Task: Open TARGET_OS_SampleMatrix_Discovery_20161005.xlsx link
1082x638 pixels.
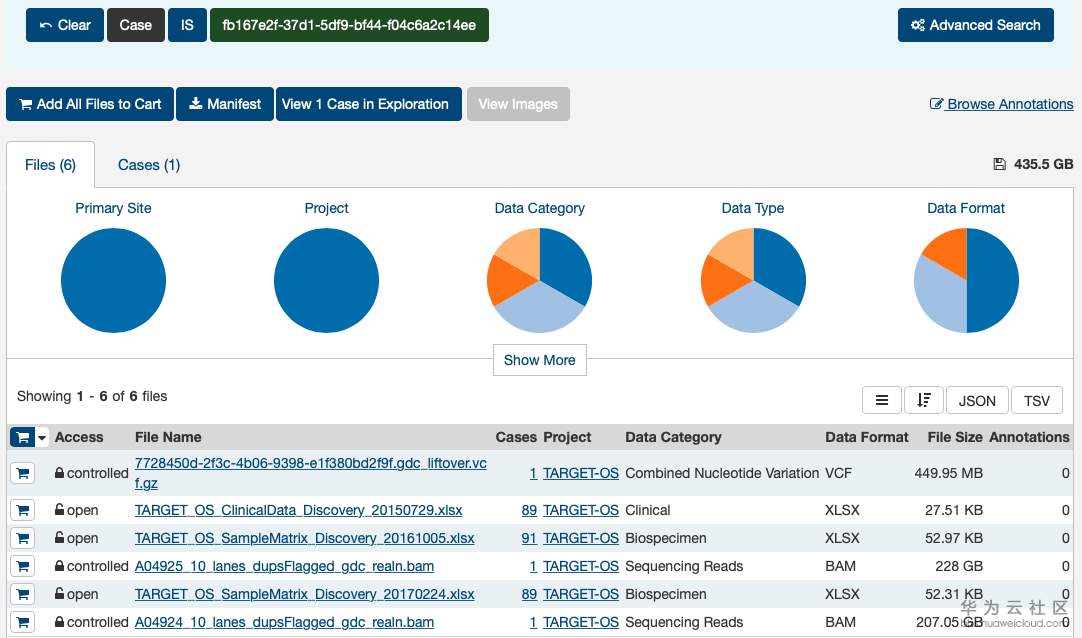Action: pos(304,538)
